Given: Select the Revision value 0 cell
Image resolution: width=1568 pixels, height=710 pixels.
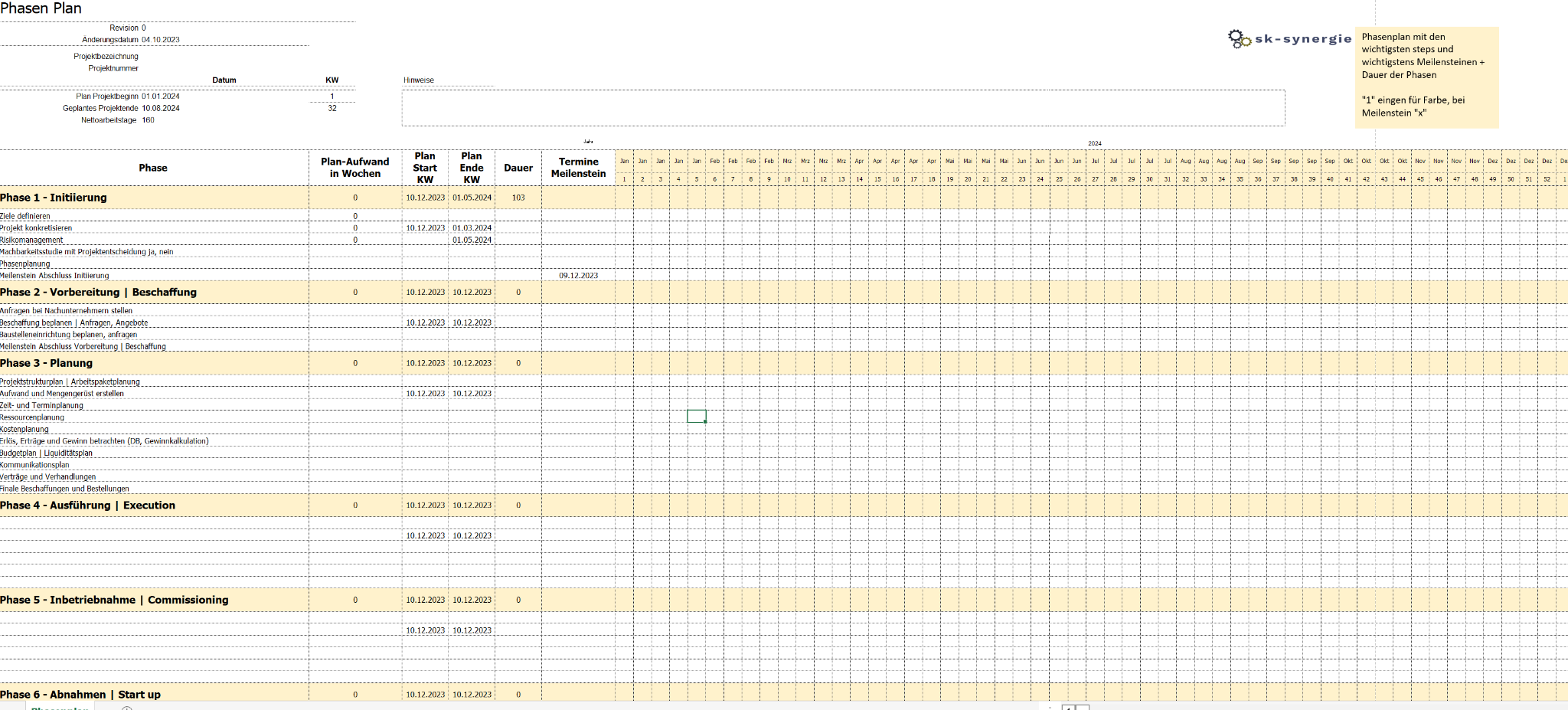Looking at the screenshot, I should pos(143,28).
